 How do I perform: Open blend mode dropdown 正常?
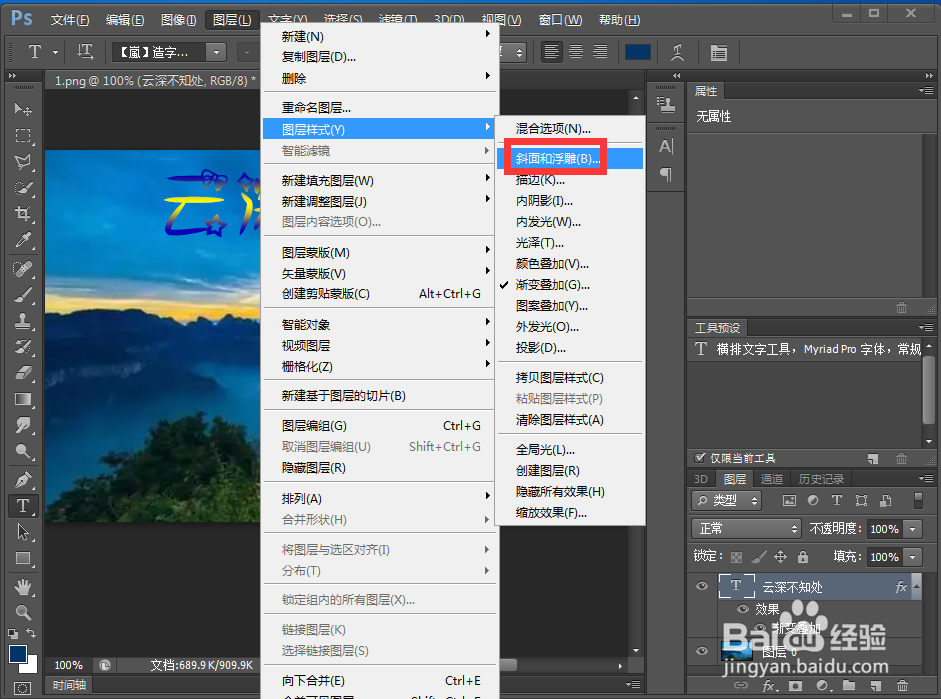click(x=747, y=529)
